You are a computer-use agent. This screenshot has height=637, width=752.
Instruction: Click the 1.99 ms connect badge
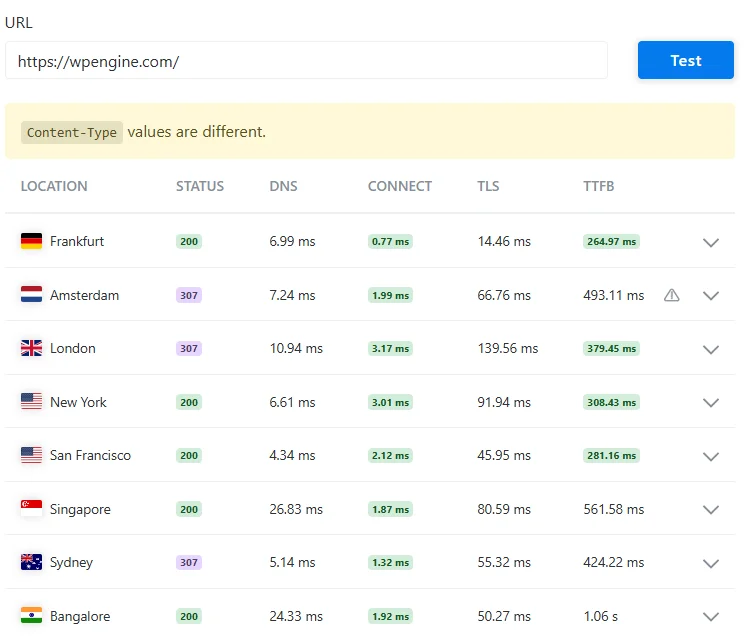[x=390, y=295]
